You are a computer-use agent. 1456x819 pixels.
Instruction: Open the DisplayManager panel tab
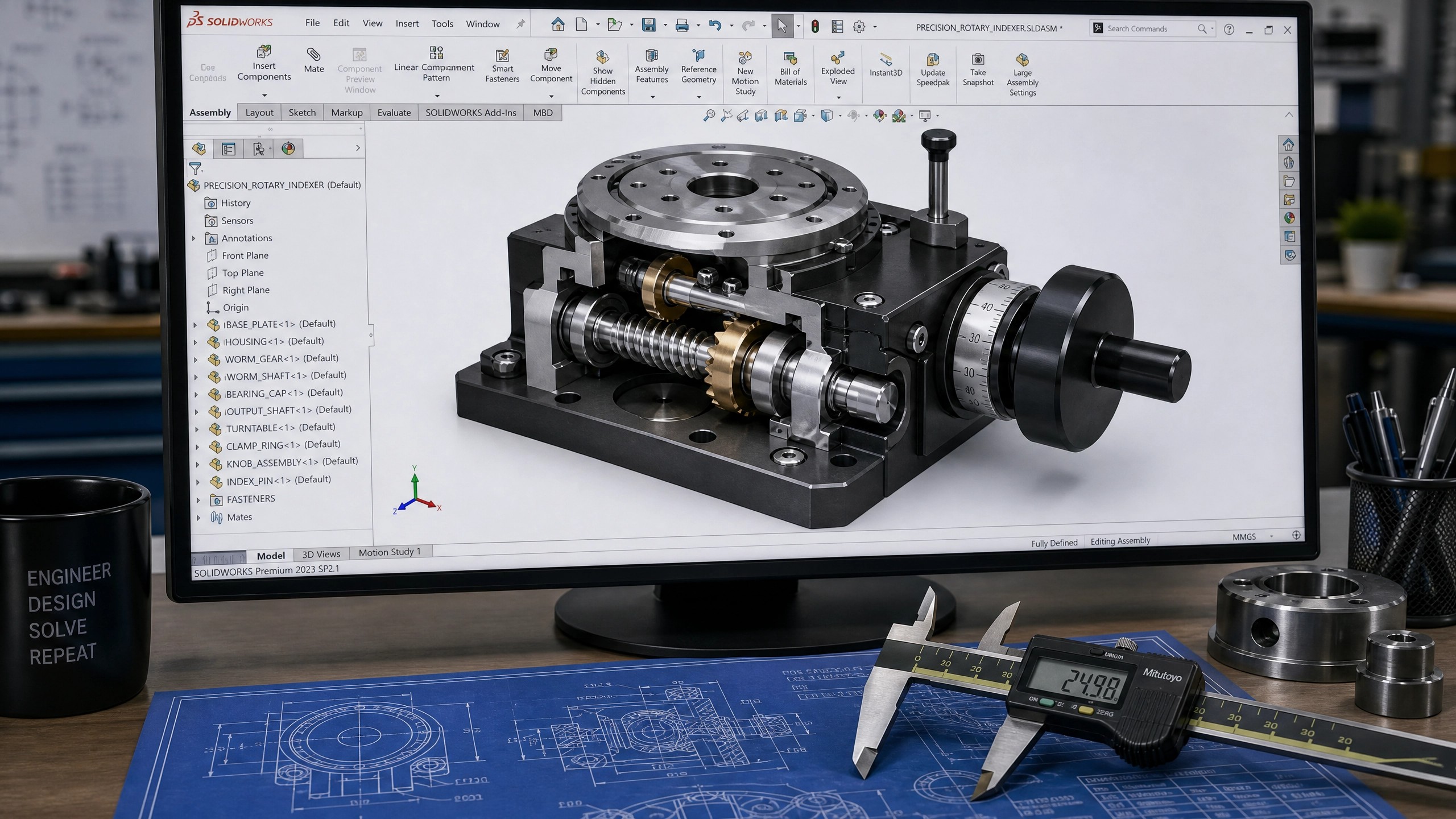click(x=288, y=148)
